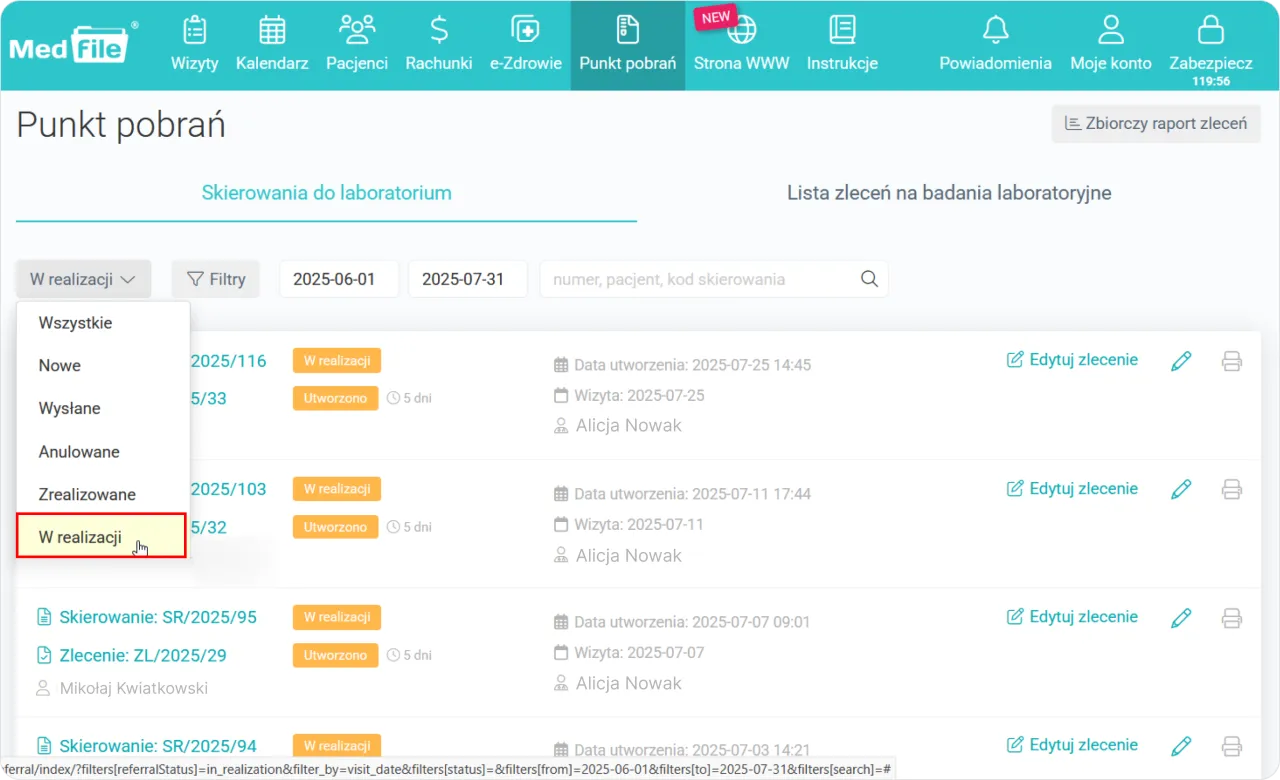Screen dimensions: 1280x780
Task: Click pencil icon for order created 2025-07-25
Action: tap(1181, 361)
